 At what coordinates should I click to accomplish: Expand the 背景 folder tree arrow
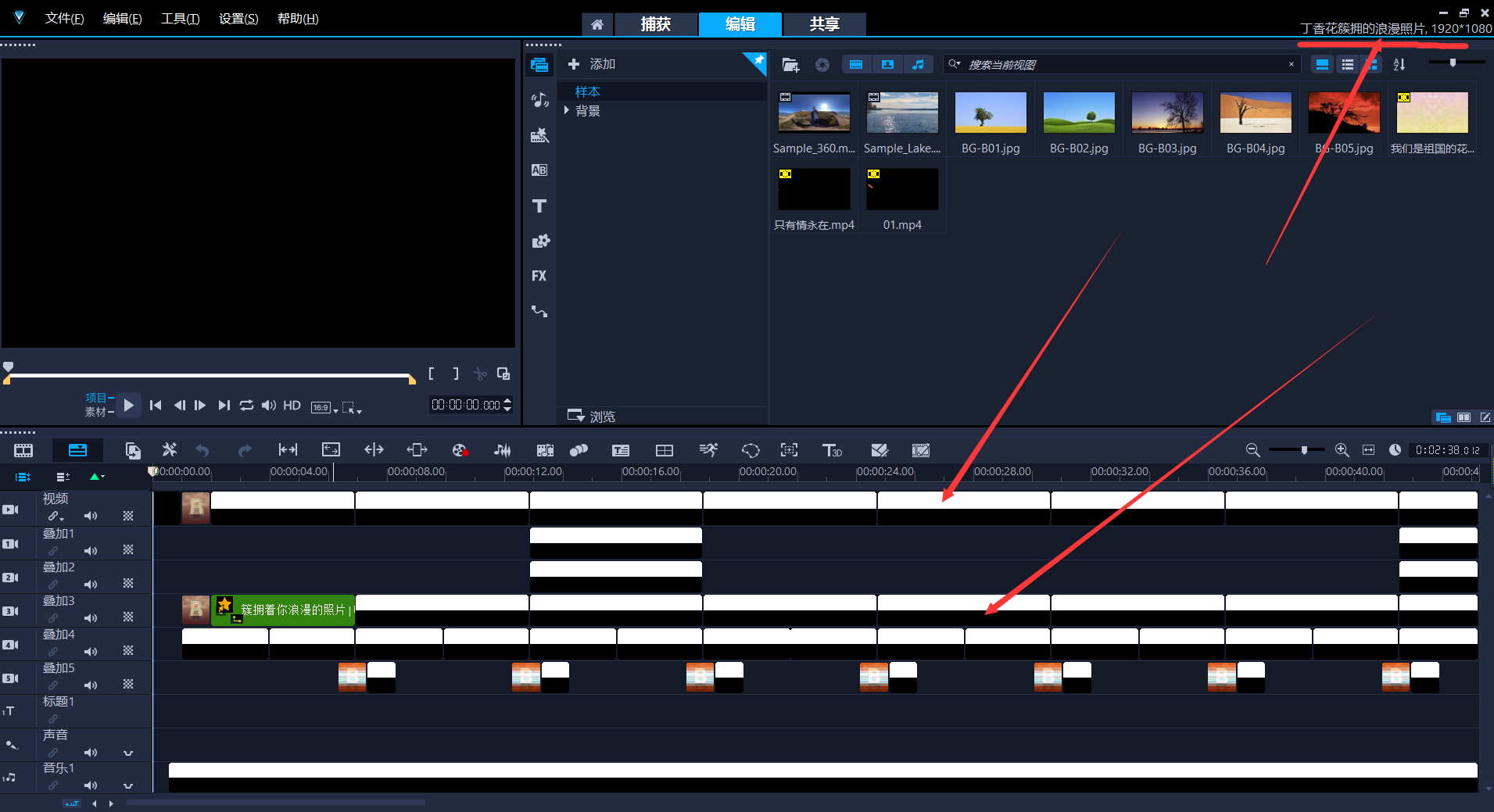pyautogui.click(x=566, y=111)
